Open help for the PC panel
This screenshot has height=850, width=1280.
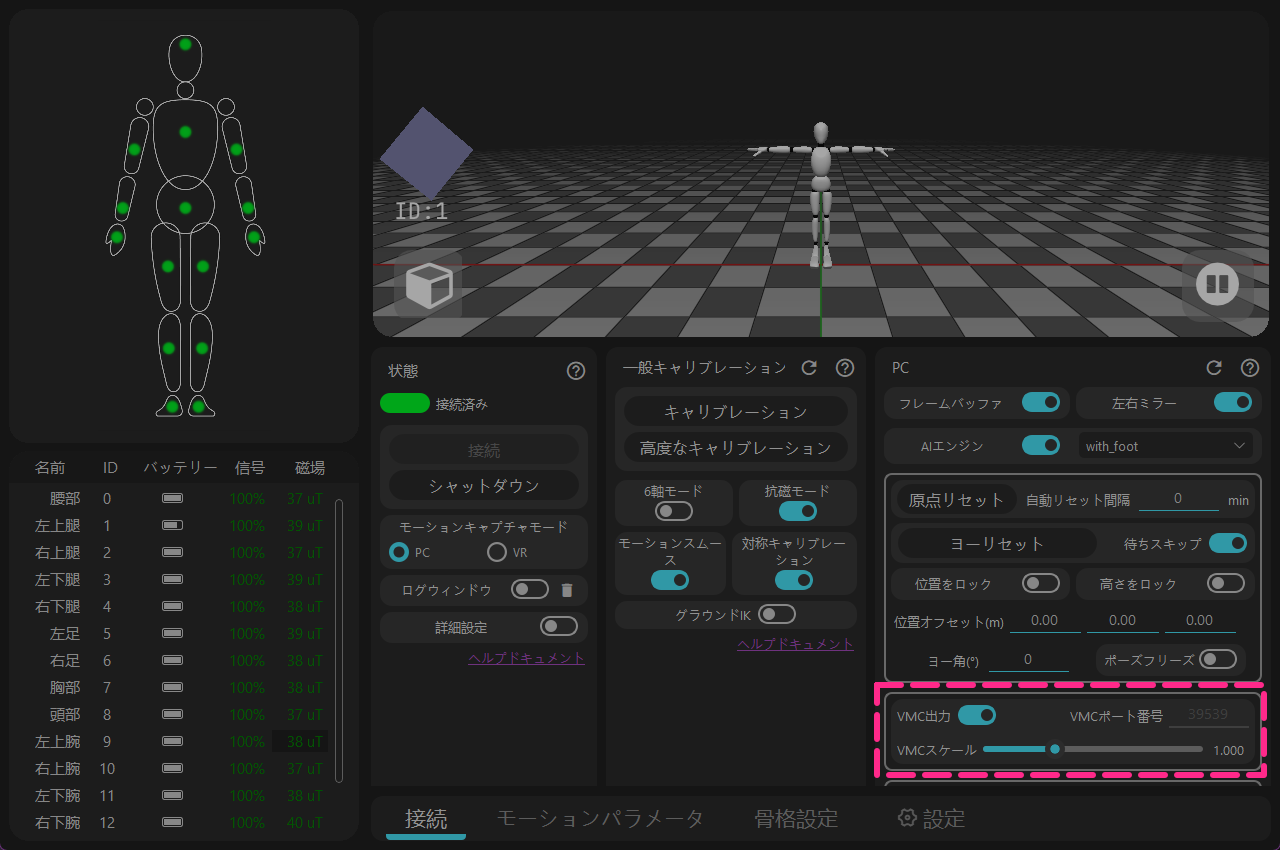[1250, 368]
